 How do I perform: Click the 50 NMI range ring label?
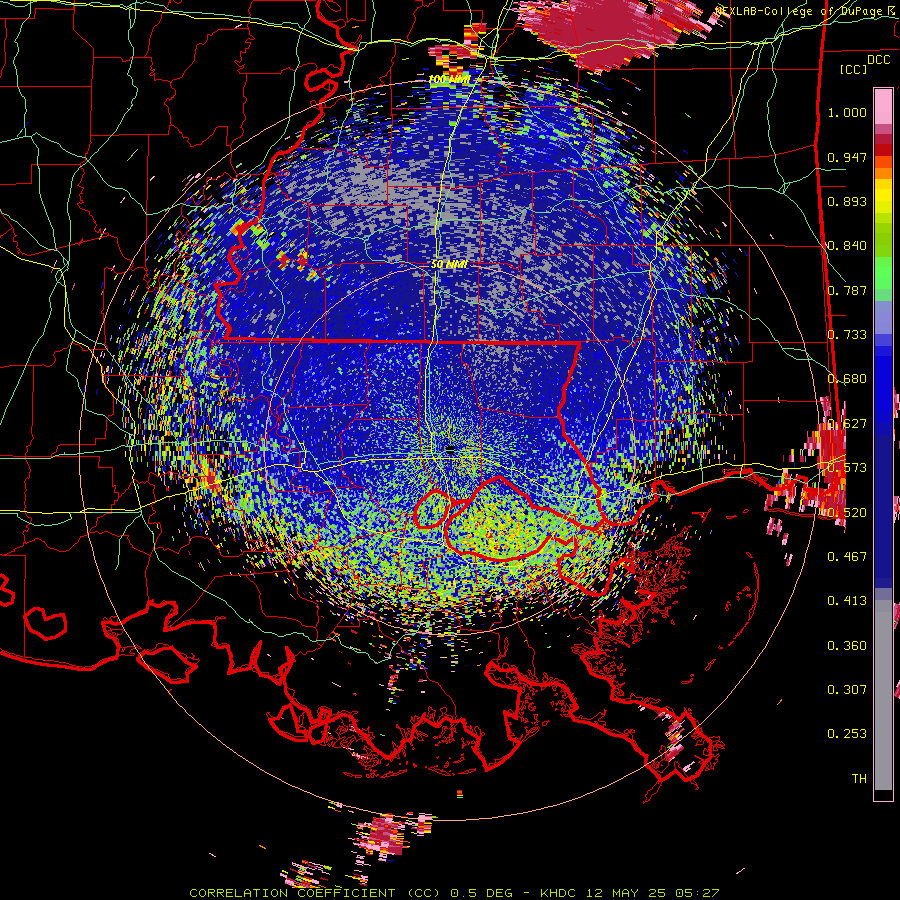point(449,265)
